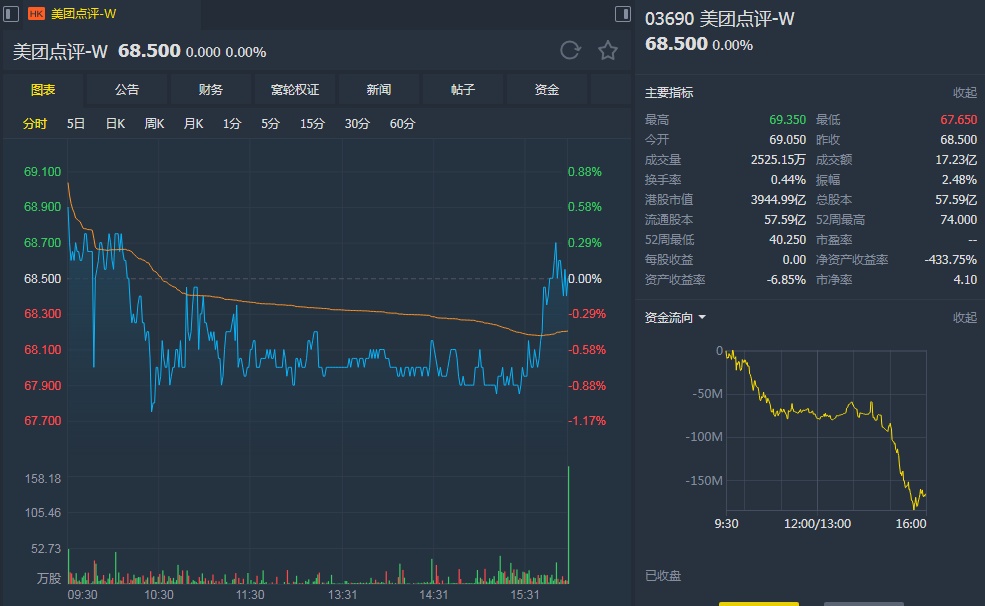Add stock to favorites star
This screenshot has width=985, height=606.
[x=607, y=50]
